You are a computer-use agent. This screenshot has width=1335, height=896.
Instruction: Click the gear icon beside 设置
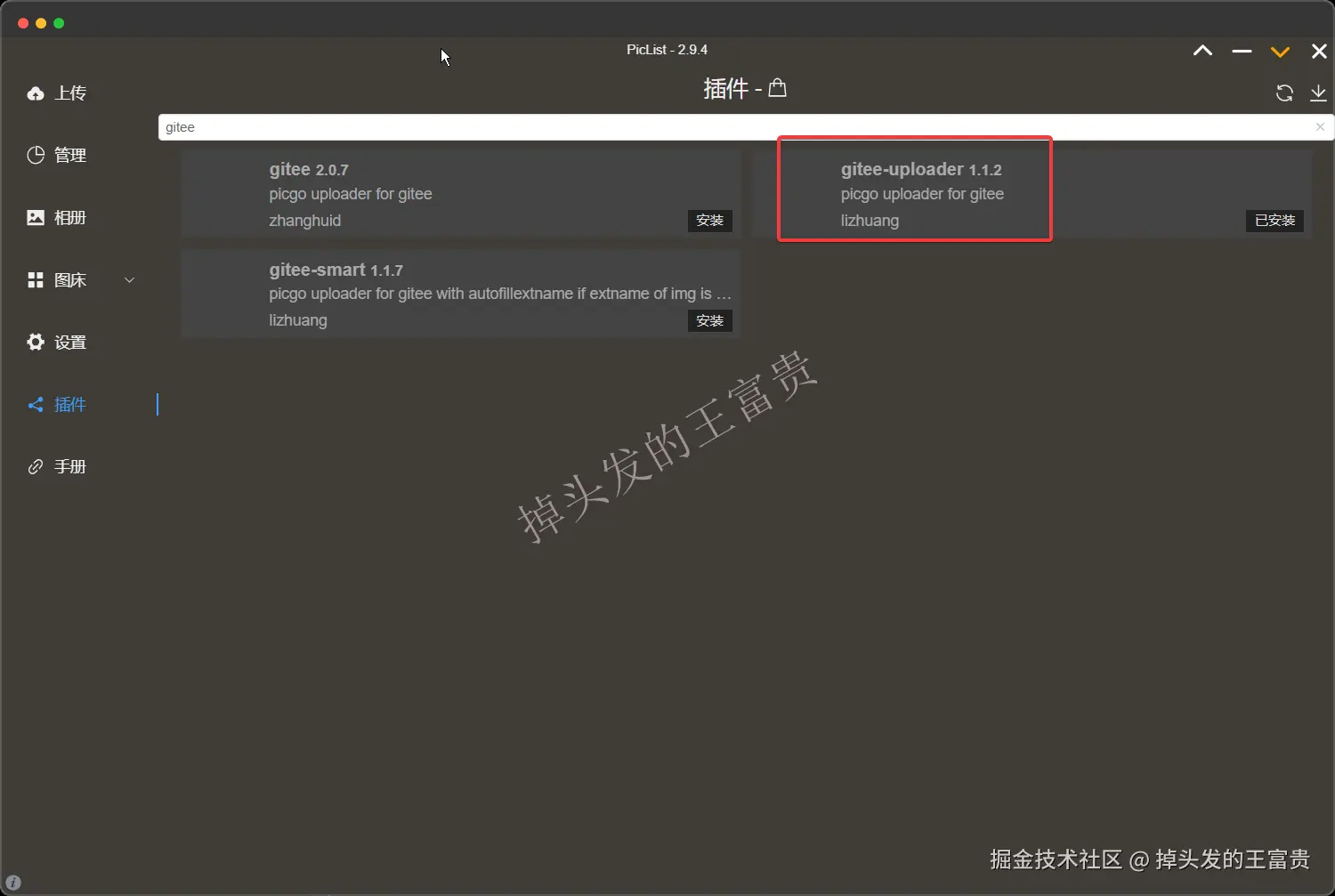click(36, 342)
